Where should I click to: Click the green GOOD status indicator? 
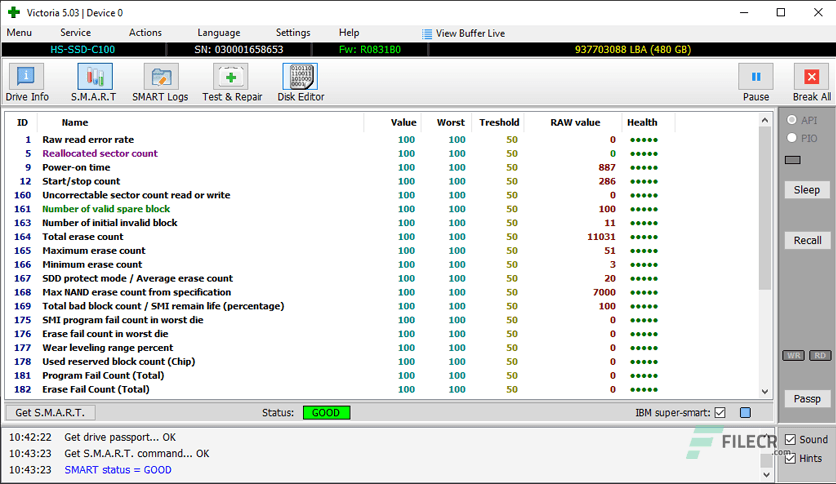pos(326,413)
